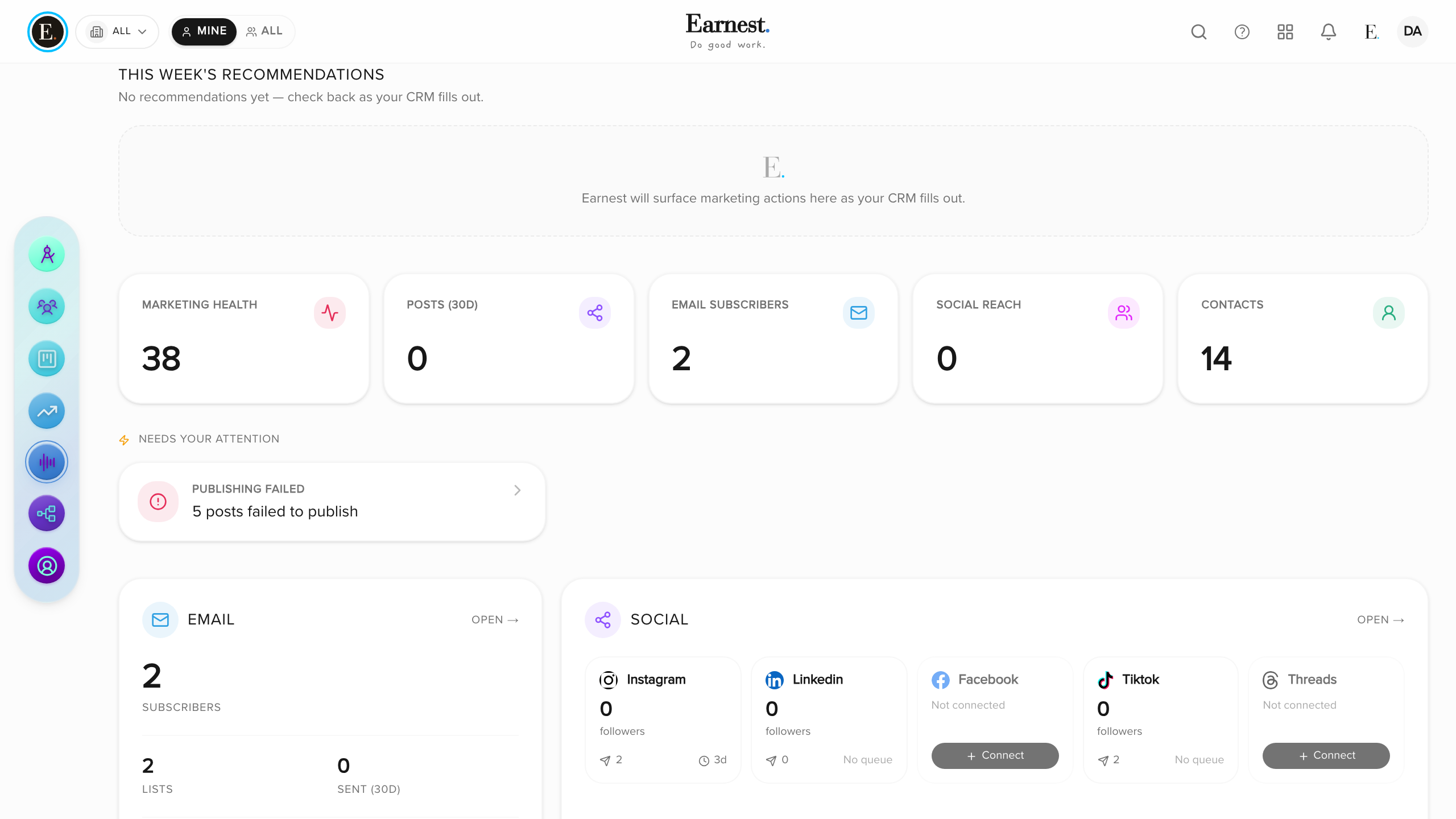Open the help question mark icon
The width and height of the screenshot is (1456, 819).
click(1242, 32)
